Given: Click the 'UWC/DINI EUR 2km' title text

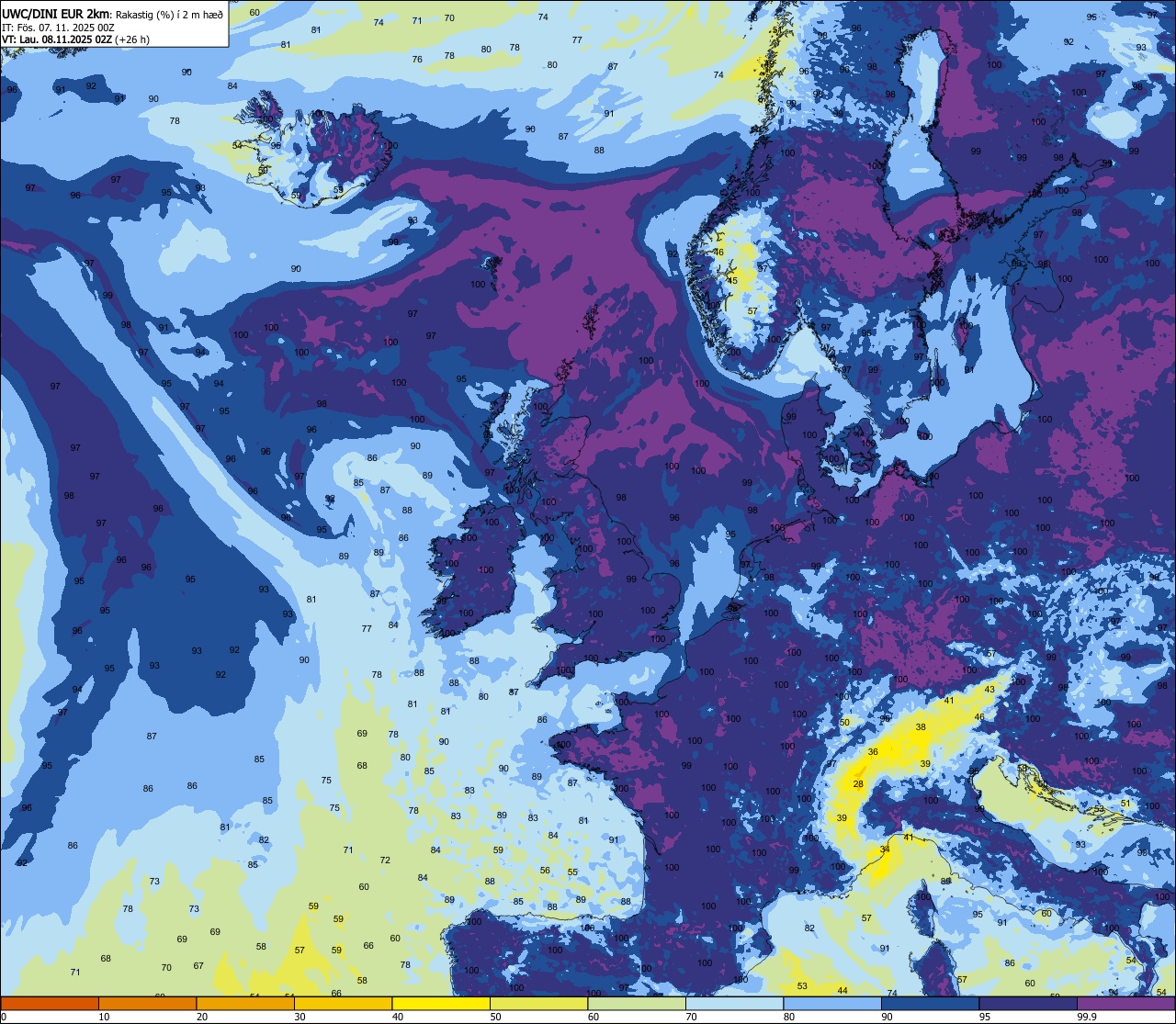Looking at the screenshot, I should (55, 13).
